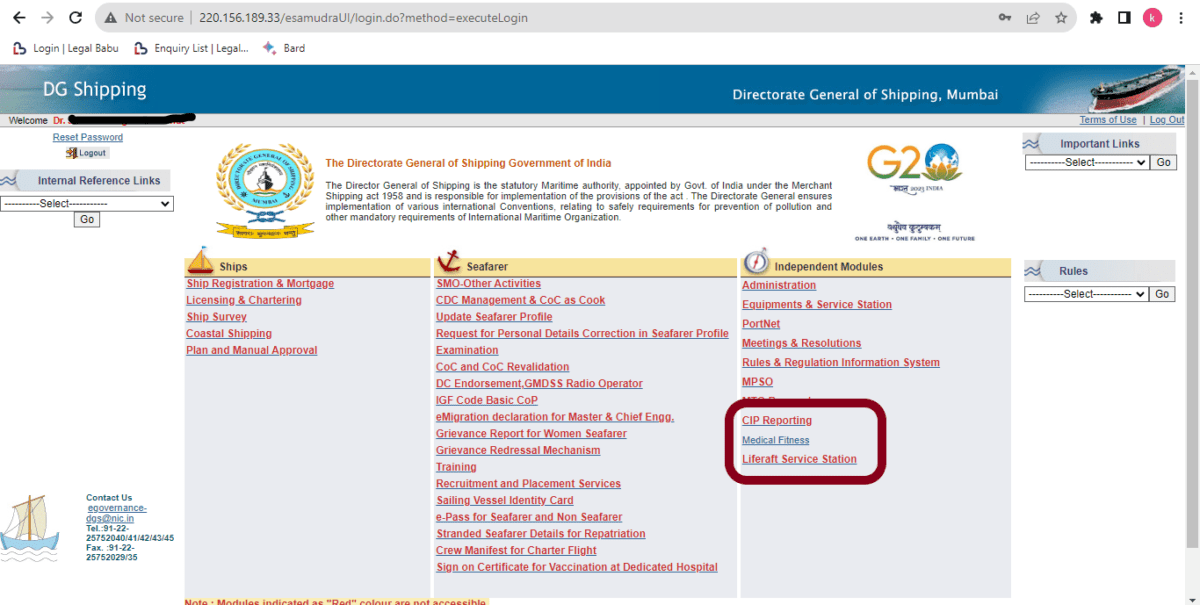Click the Reset Password link

88,137
